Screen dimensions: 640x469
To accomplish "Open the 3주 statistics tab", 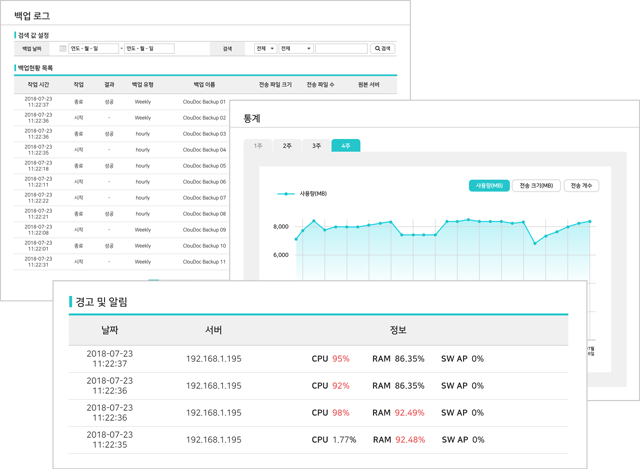I will point(316,146).
